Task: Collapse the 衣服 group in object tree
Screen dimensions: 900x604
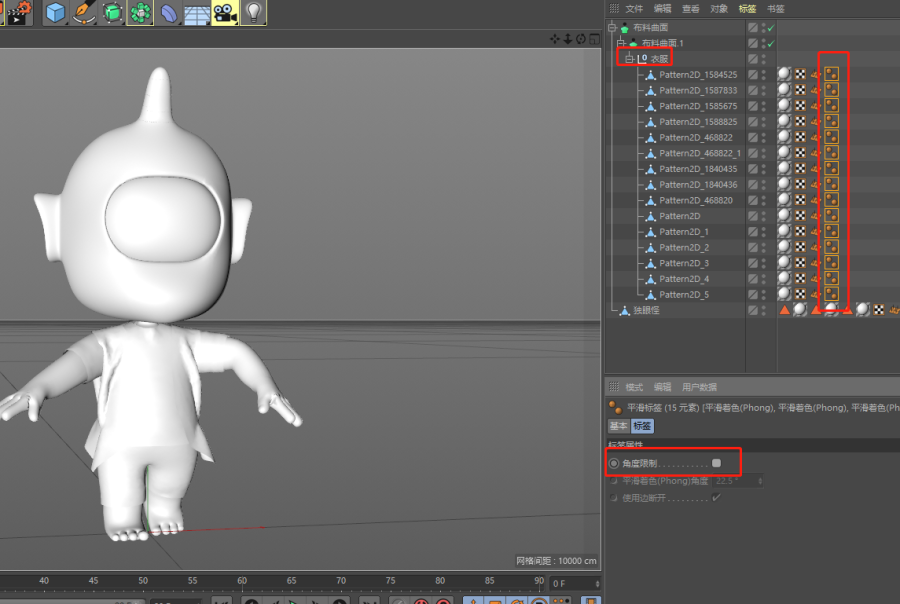Action: point(629,59)
